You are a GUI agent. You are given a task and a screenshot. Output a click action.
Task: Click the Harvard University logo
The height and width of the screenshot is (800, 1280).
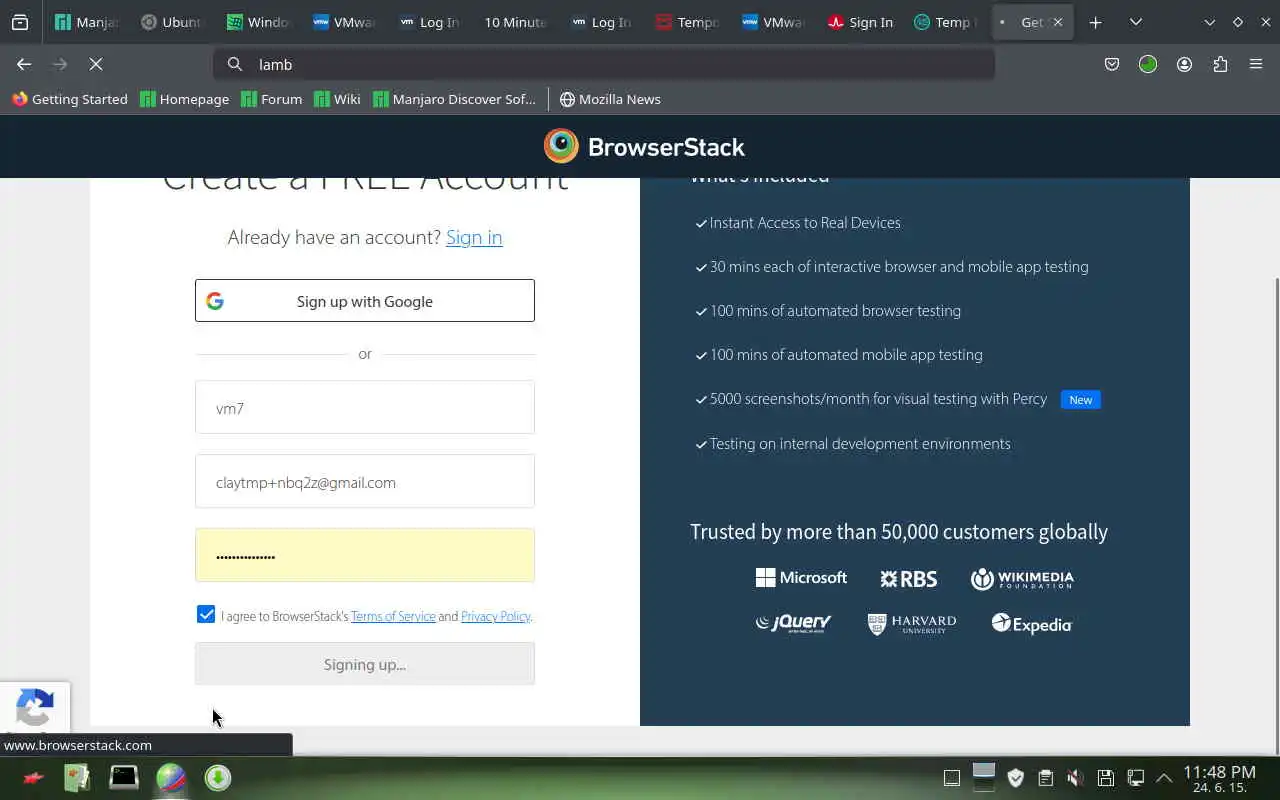point(912,624)
